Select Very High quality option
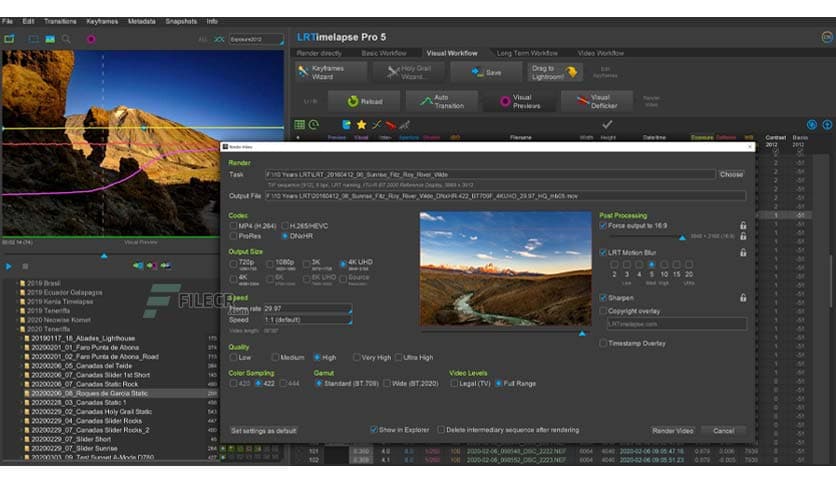Image resolution: width=836 pixels, height=484 pixels. pos(356,357)
